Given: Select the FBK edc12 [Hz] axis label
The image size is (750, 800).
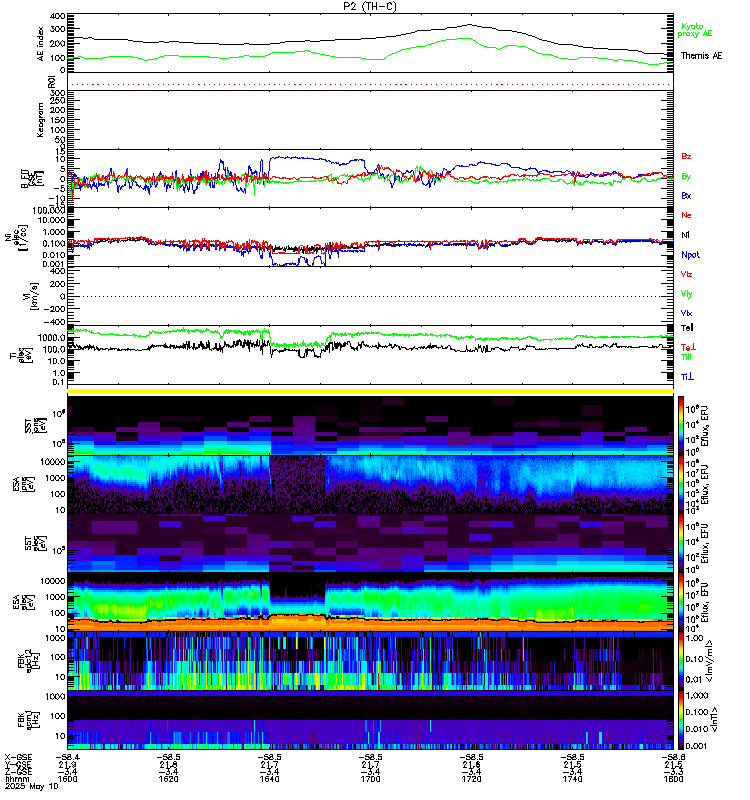Looking at the screenshot, I should click(29, 662).
